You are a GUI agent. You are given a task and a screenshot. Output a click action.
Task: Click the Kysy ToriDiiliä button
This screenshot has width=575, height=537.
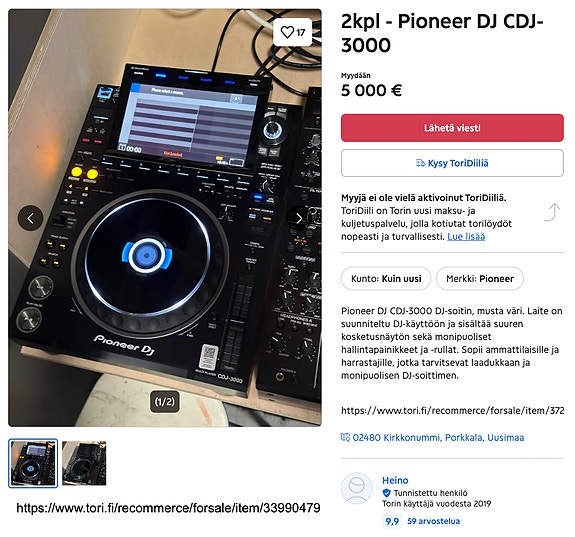tap(452, 163)
